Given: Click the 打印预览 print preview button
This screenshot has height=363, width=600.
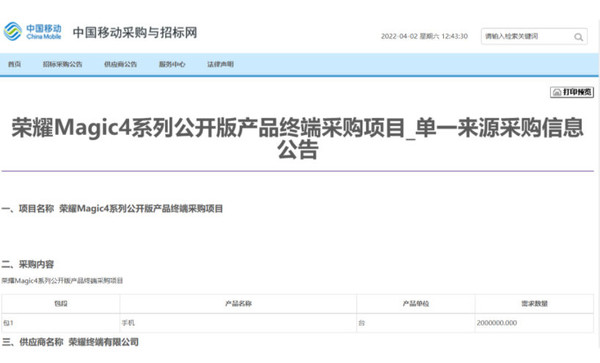Looking at the screenshot, I should 572,92.
